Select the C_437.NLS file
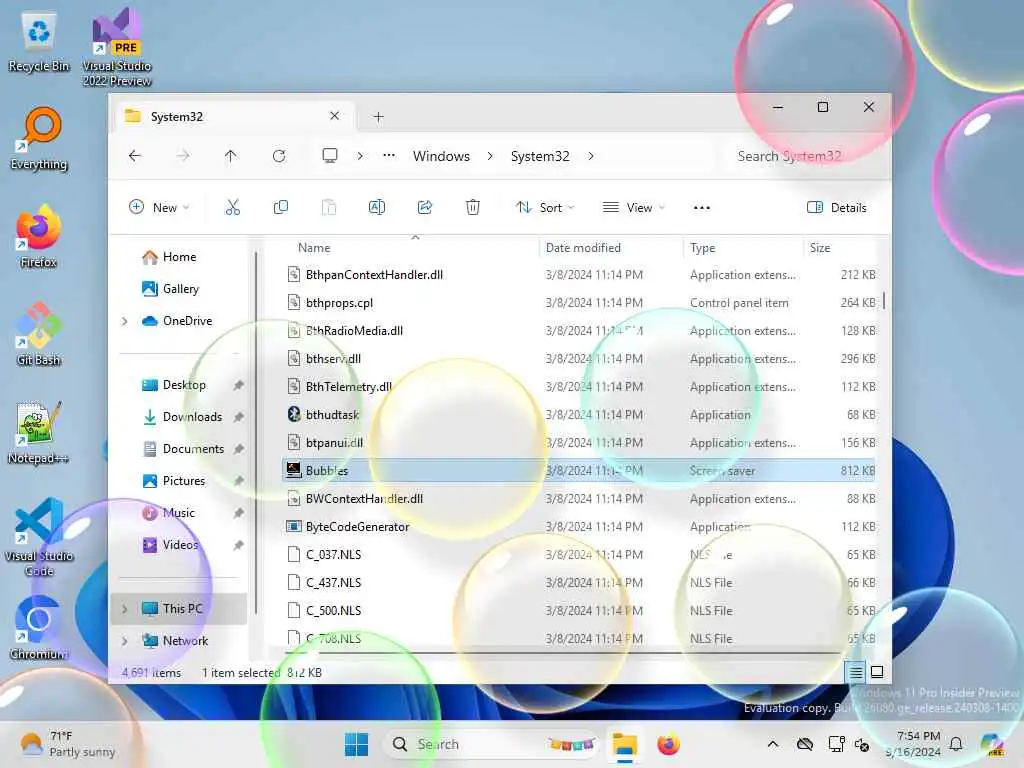Viewport: 1024px width, 768px height. point(579,583)
